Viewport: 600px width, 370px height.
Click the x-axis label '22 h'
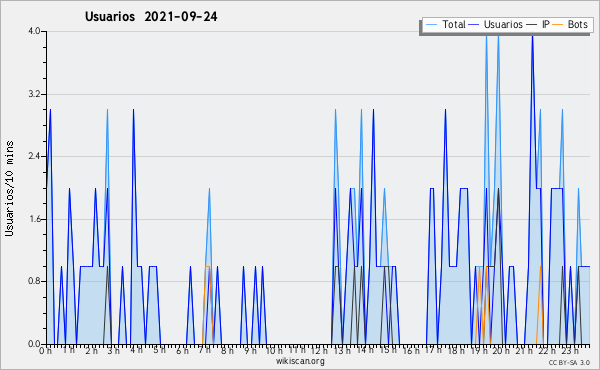[x=547, y=350]
